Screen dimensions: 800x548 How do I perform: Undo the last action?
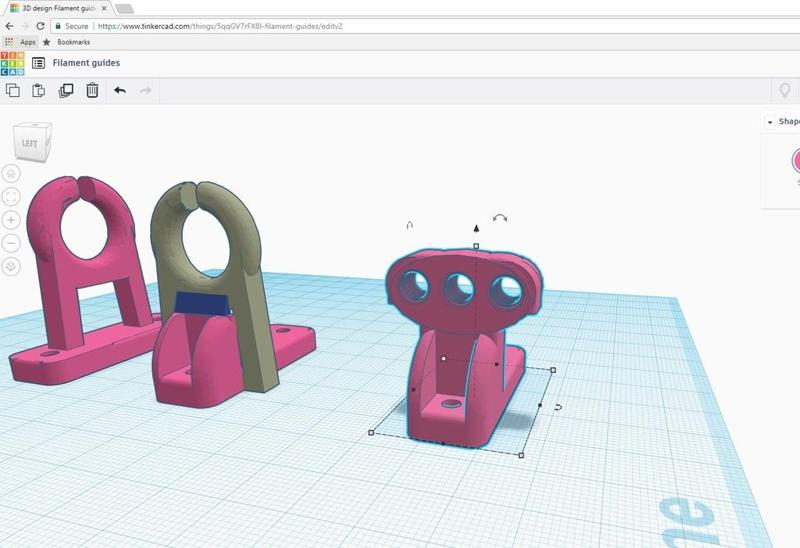(120, 90)
